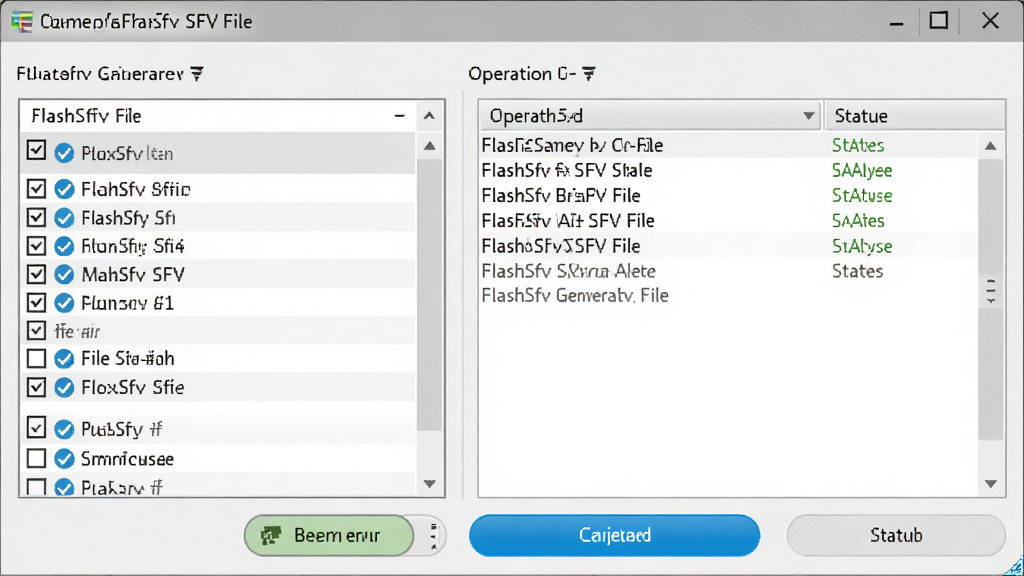Click the icon inside the green Beem button
The height and width of the screenshot is (576, 1024).
(271, 536)
